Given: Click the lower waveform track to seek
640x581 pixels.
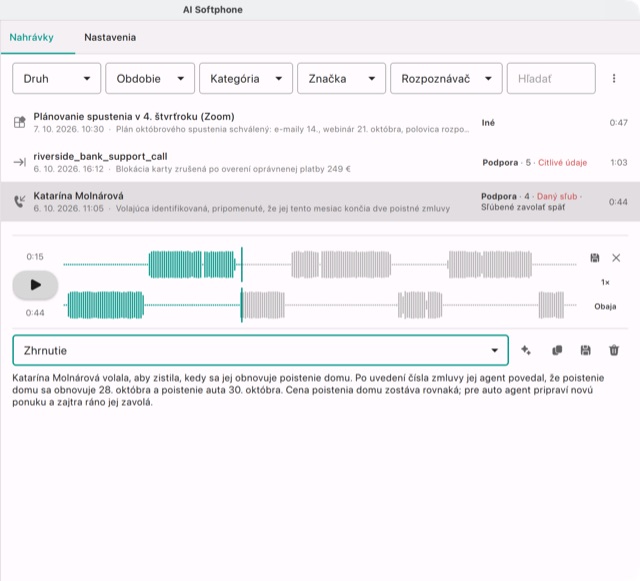Looking at the screenshot, I should click(x=320, y=305).
